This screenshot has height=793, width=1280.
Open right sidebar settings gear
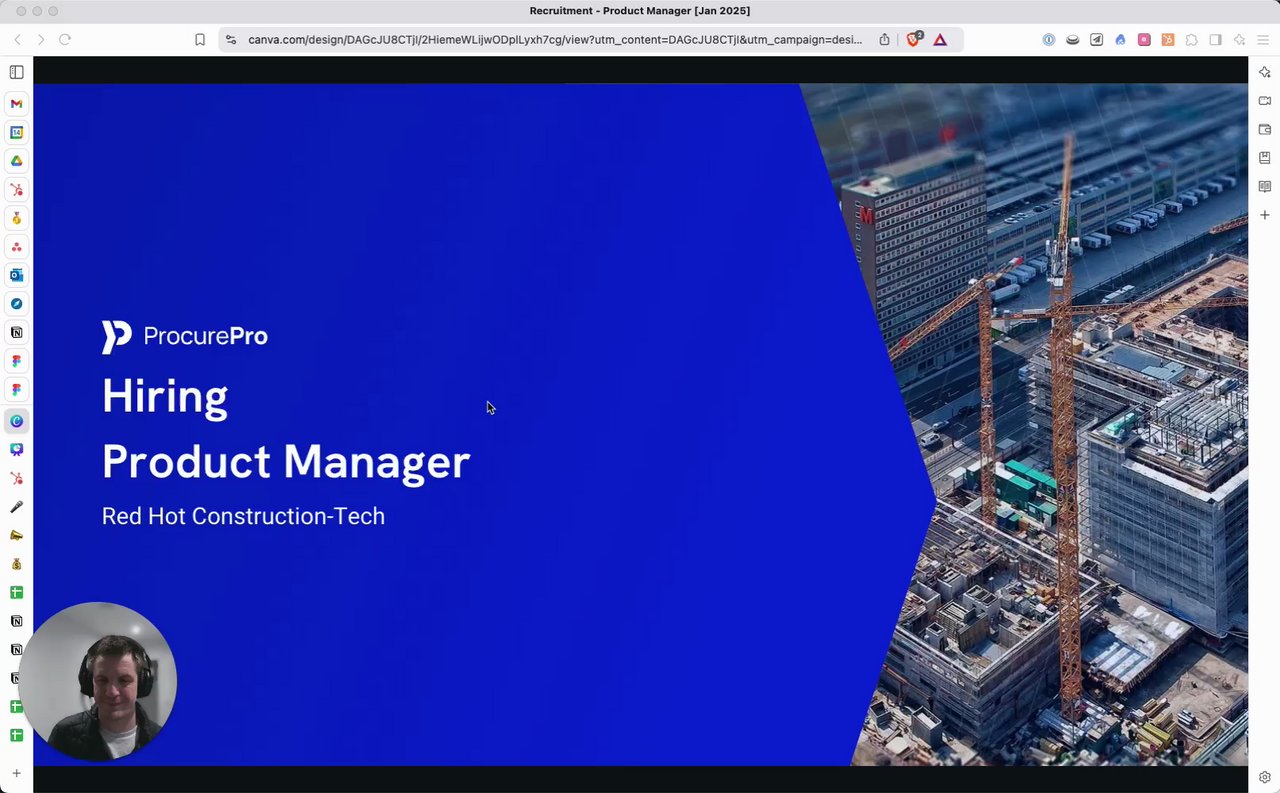(1265, 777)
